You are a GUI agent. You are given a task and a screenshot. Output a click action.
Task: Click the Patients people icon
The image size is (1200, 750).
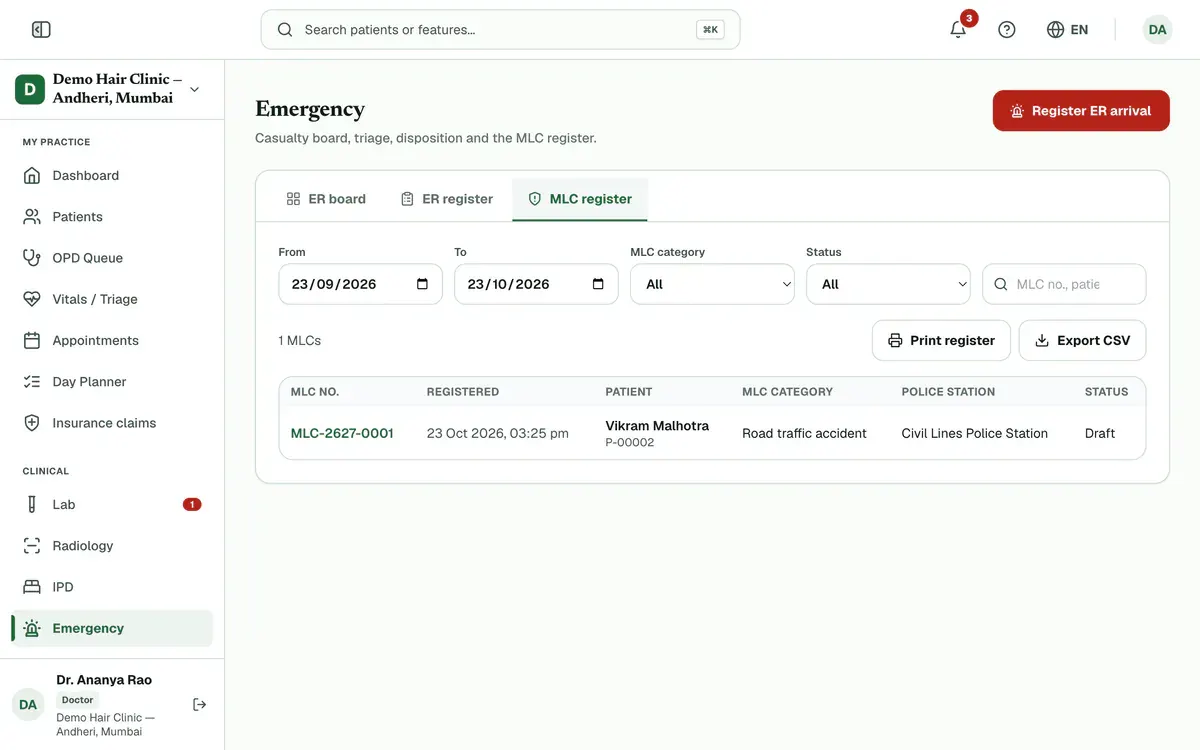[32, 216]
